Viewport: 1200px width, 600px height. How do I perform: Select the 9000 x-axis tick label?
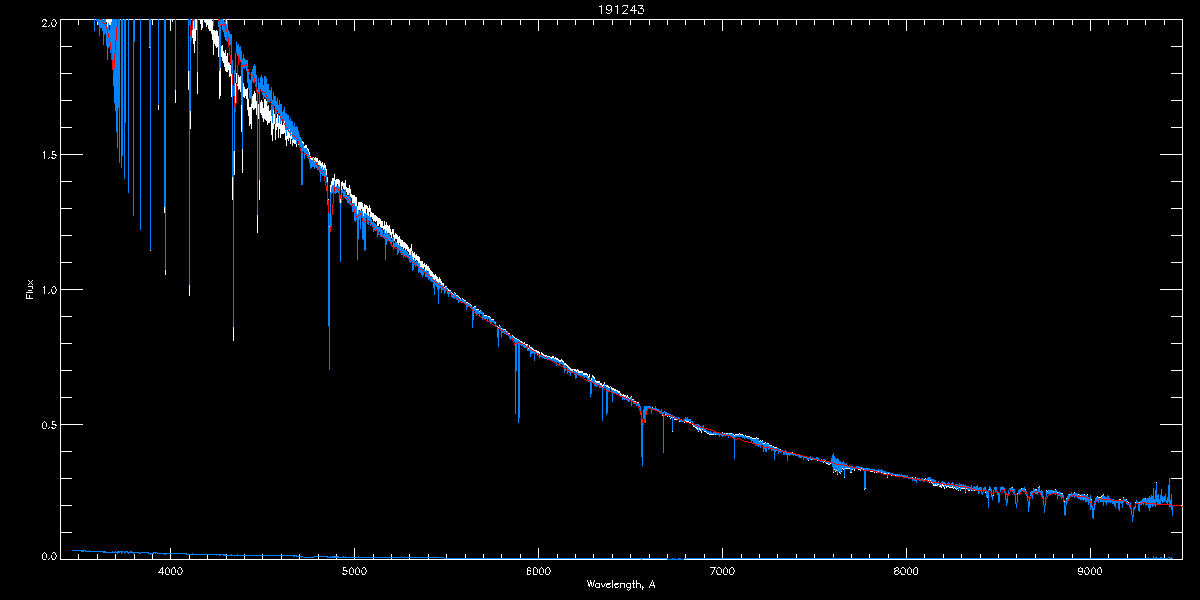point(1090,572)
